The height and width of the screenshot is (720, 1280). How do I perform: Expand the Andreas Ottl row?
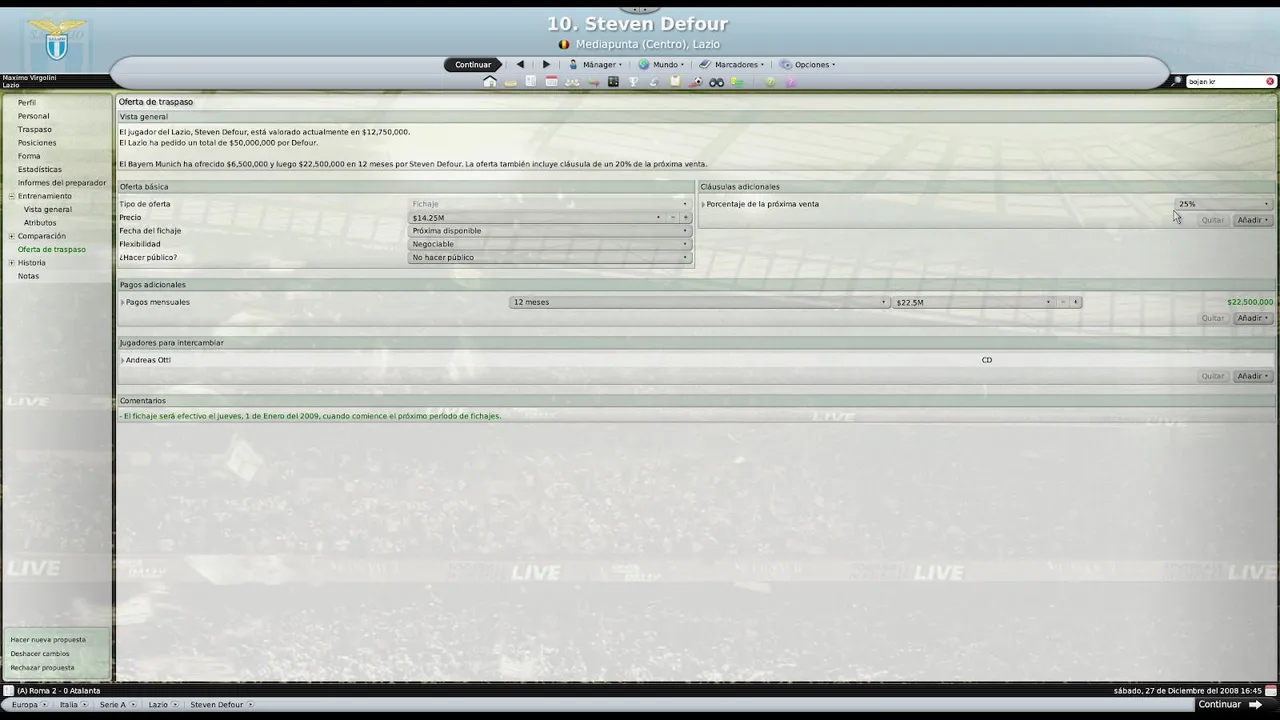tap(122, 360)
